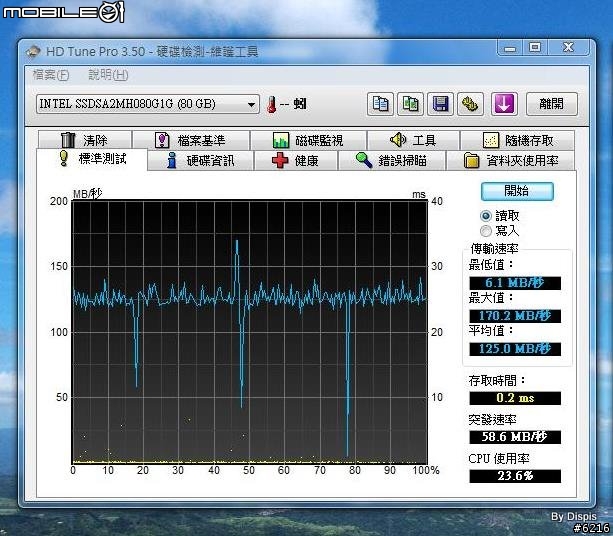Click the 離開 exit button
Viewport: 613px width, 536px height.
point(552,104)
